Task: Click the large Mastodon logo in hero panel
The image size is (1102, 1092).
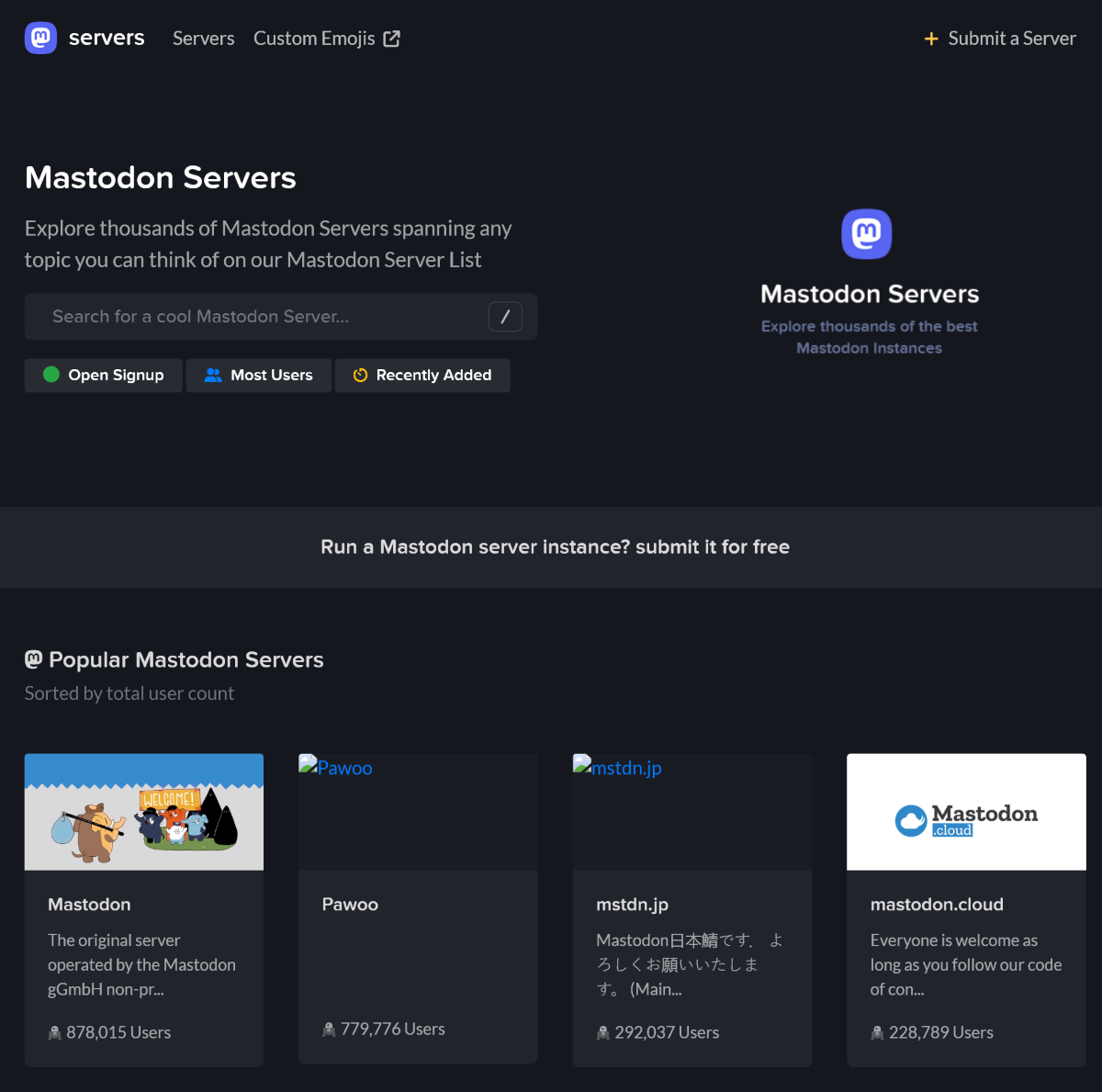Action: tap(867, 234)
